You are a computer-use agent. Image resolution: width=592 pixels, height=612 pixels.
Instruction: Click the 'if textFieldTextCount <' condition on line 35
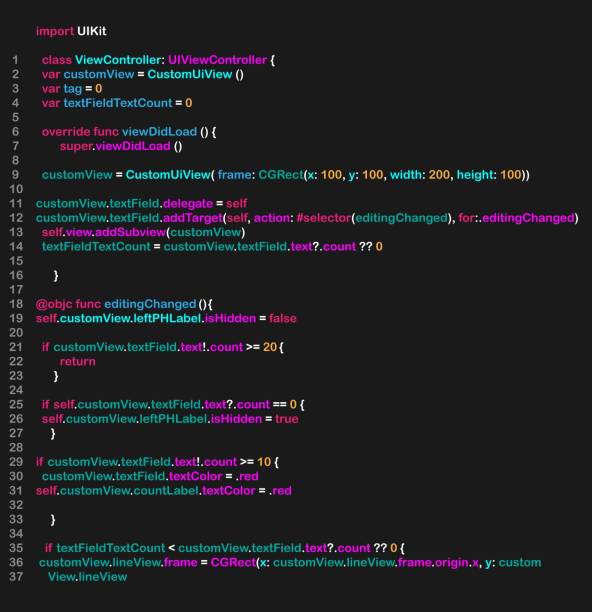click(110, 548)
